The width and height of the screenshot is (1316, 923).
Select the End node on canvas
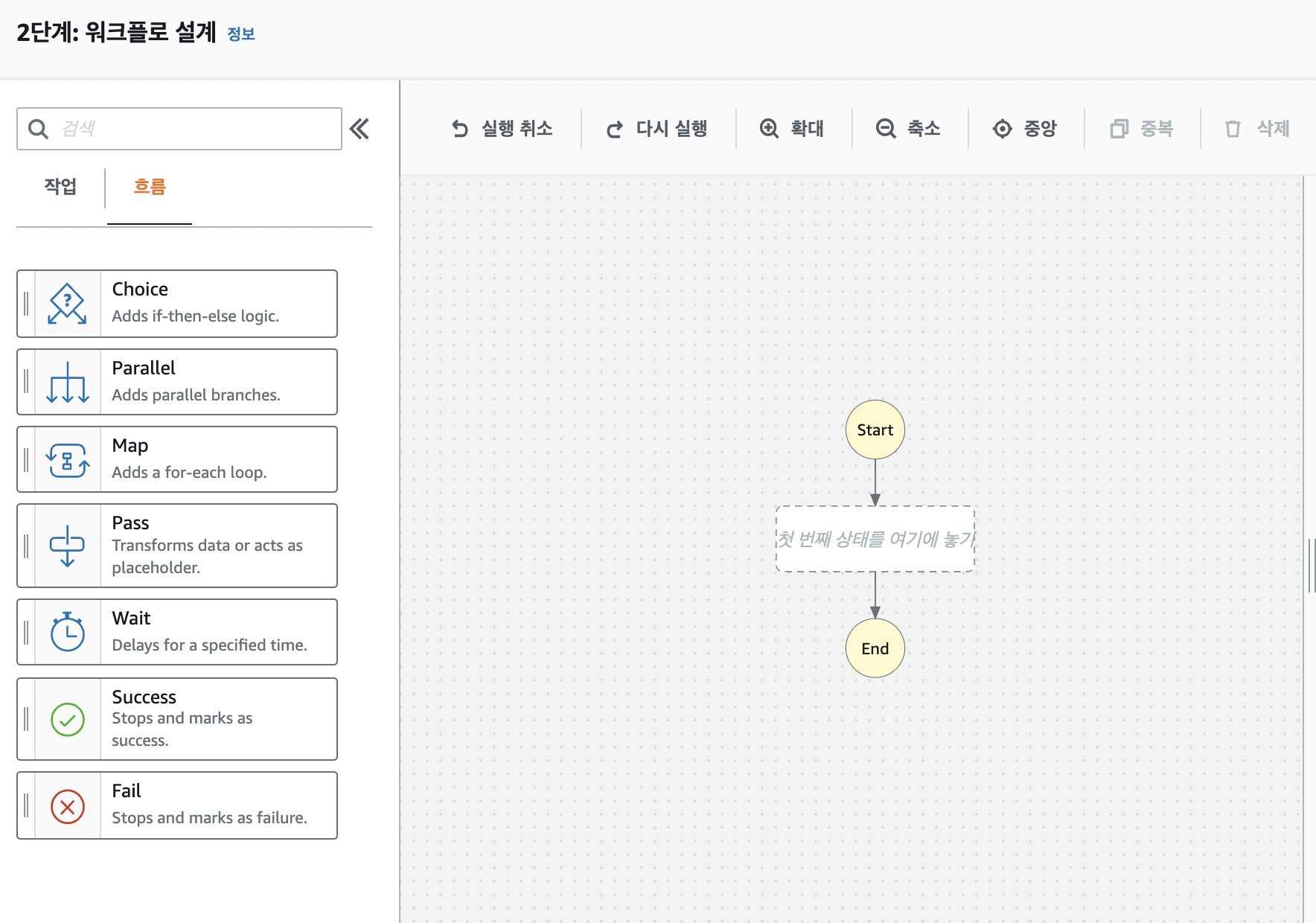pos(875,648)
